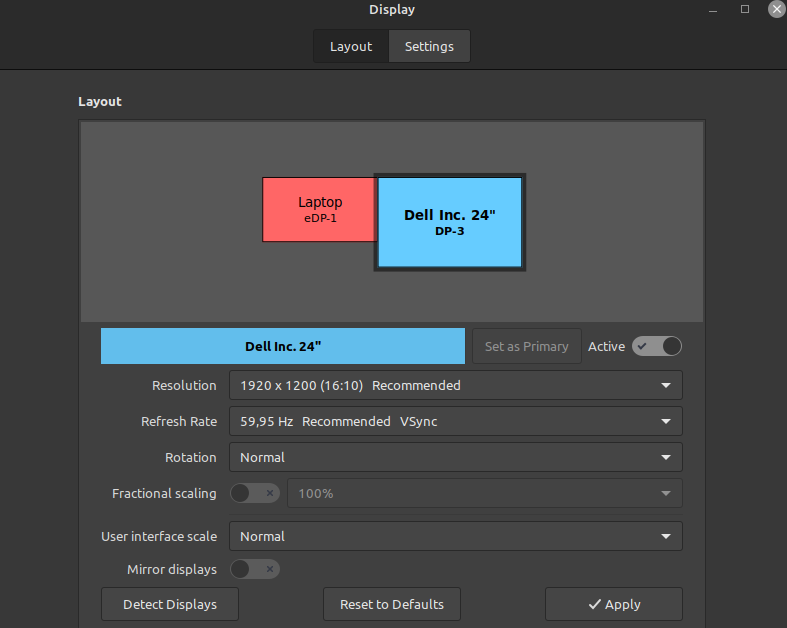Viewport: 787px width, 628px height.
Task: Open the Layout tab
Action: [x=351, y=47]
